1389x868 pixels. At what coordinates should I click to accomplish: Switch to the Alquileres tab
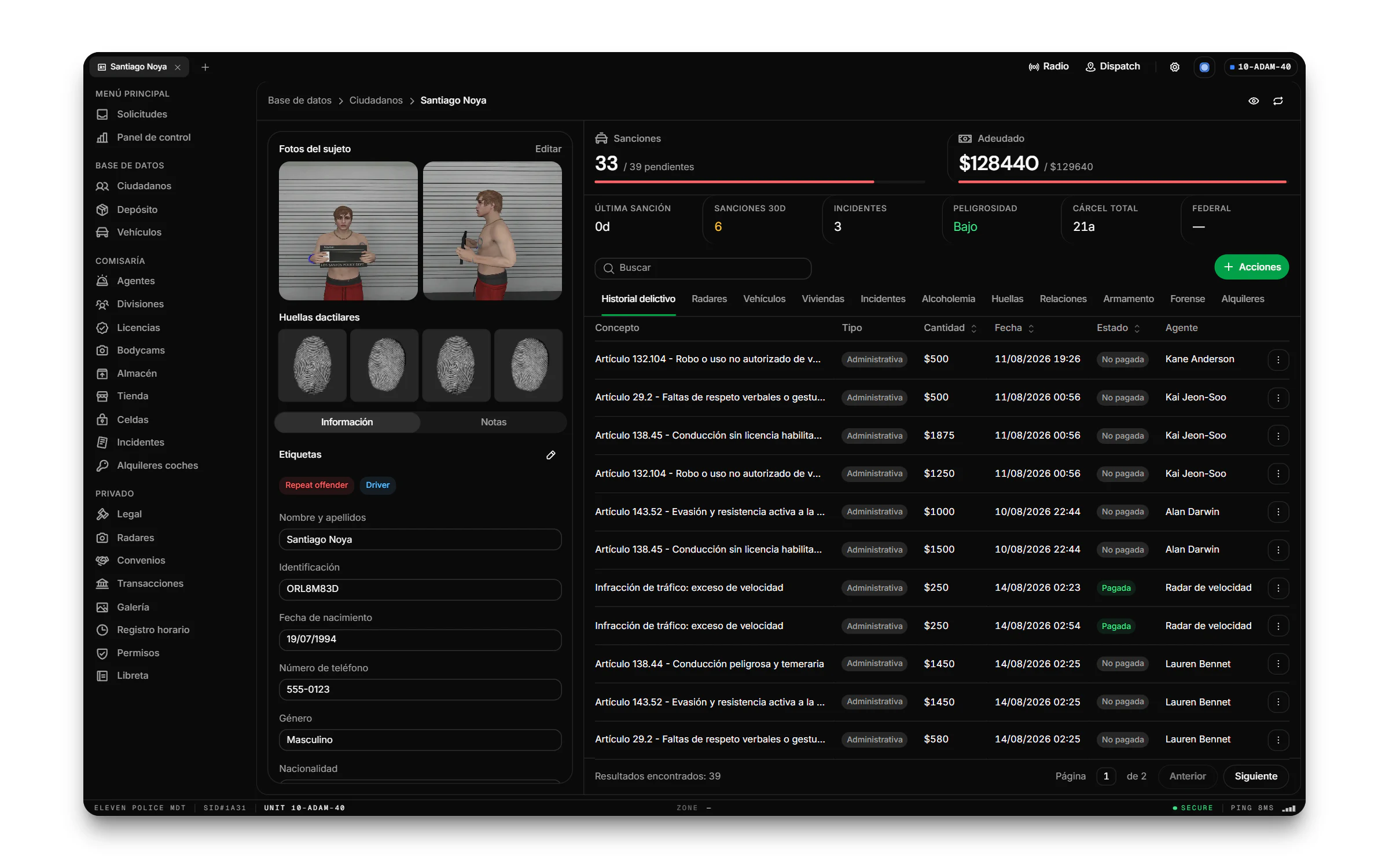1243,299
